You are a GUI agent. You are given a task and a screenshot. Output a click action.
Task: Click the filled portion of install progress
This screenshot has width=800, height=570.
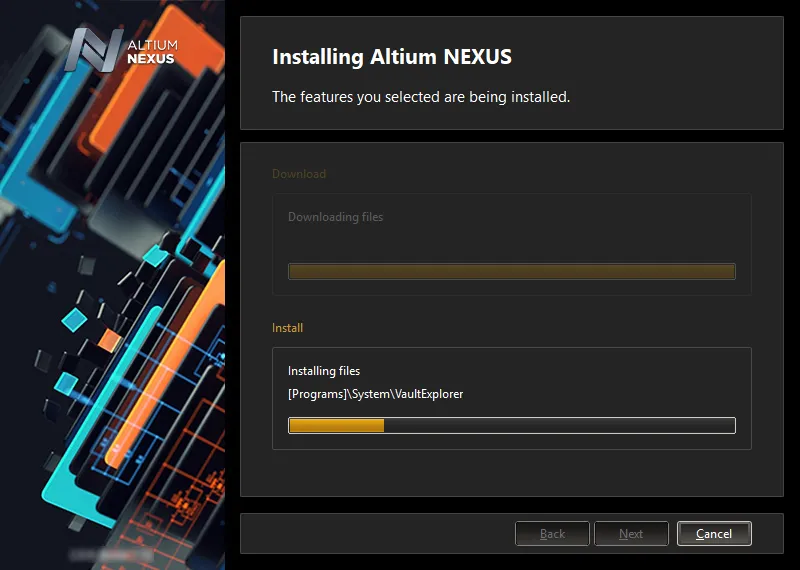(x=336, y=425)
